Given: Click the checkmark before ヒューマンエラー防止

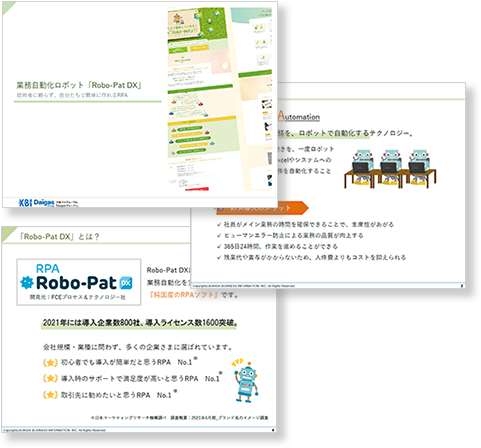Looking at the screenshot, I should tap(219, 236).
